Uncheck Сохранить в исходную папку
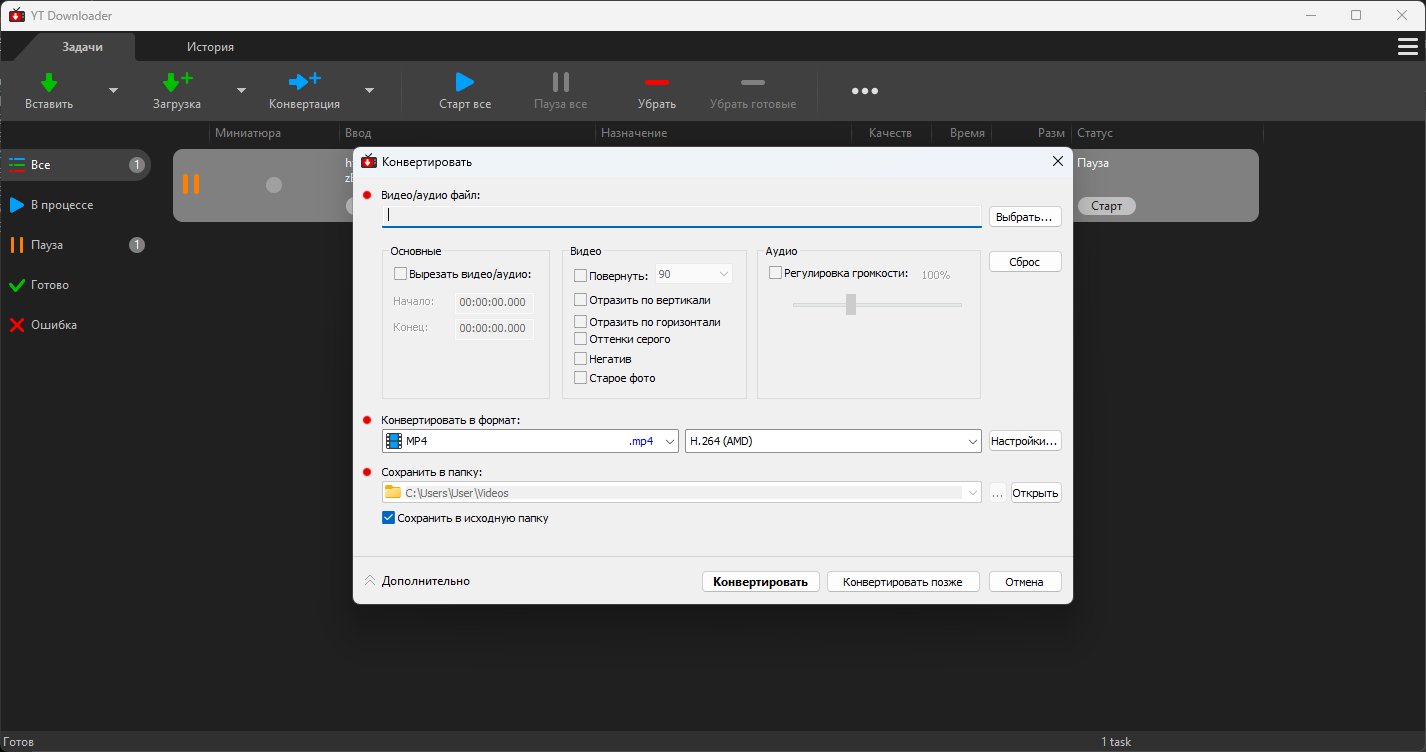This screenshot has height=752, width=1426. [389, 518]
